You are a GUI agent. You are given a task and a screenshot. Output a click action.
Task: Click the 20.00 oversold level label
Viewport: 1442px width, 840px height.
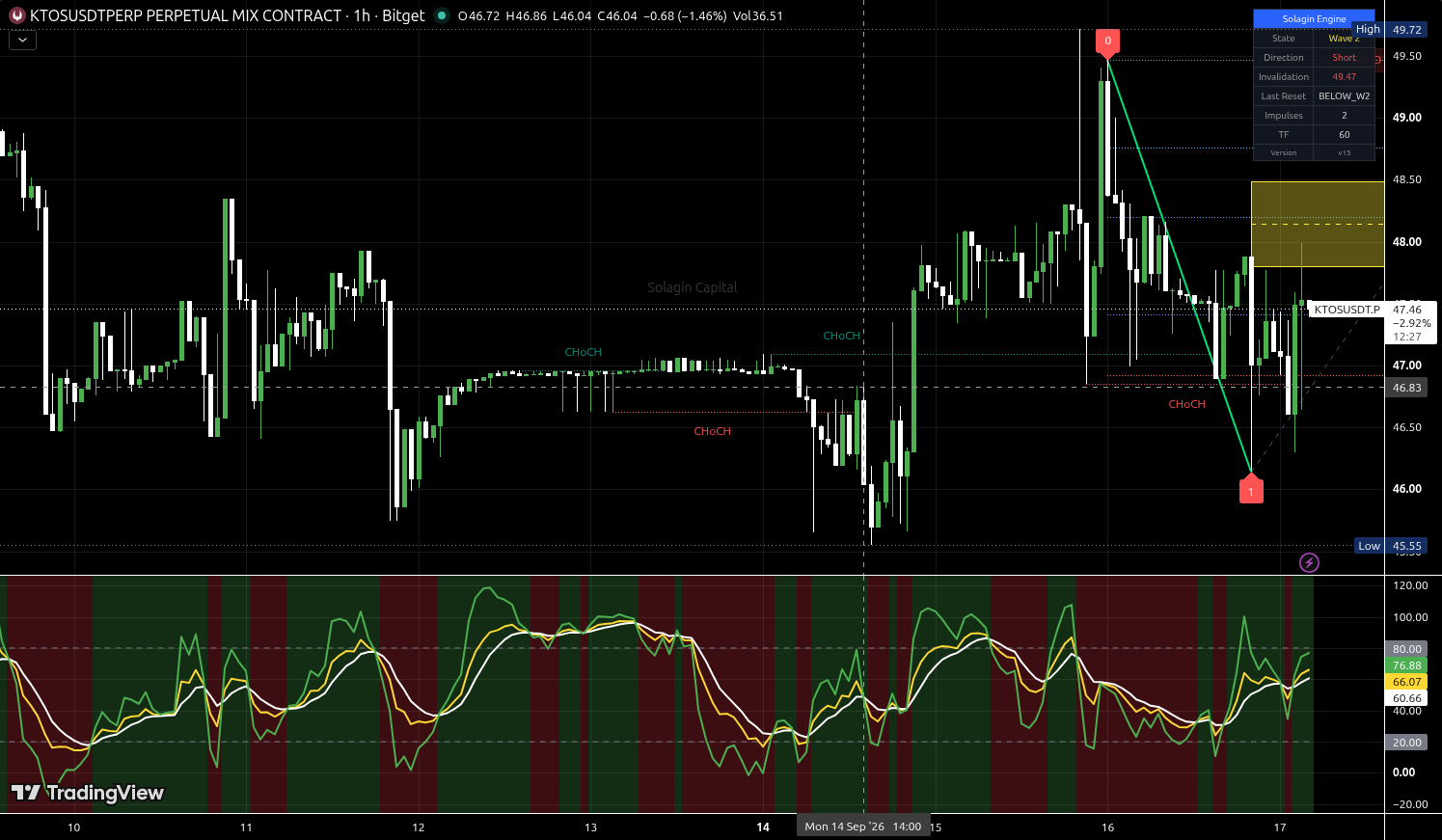1406,743
